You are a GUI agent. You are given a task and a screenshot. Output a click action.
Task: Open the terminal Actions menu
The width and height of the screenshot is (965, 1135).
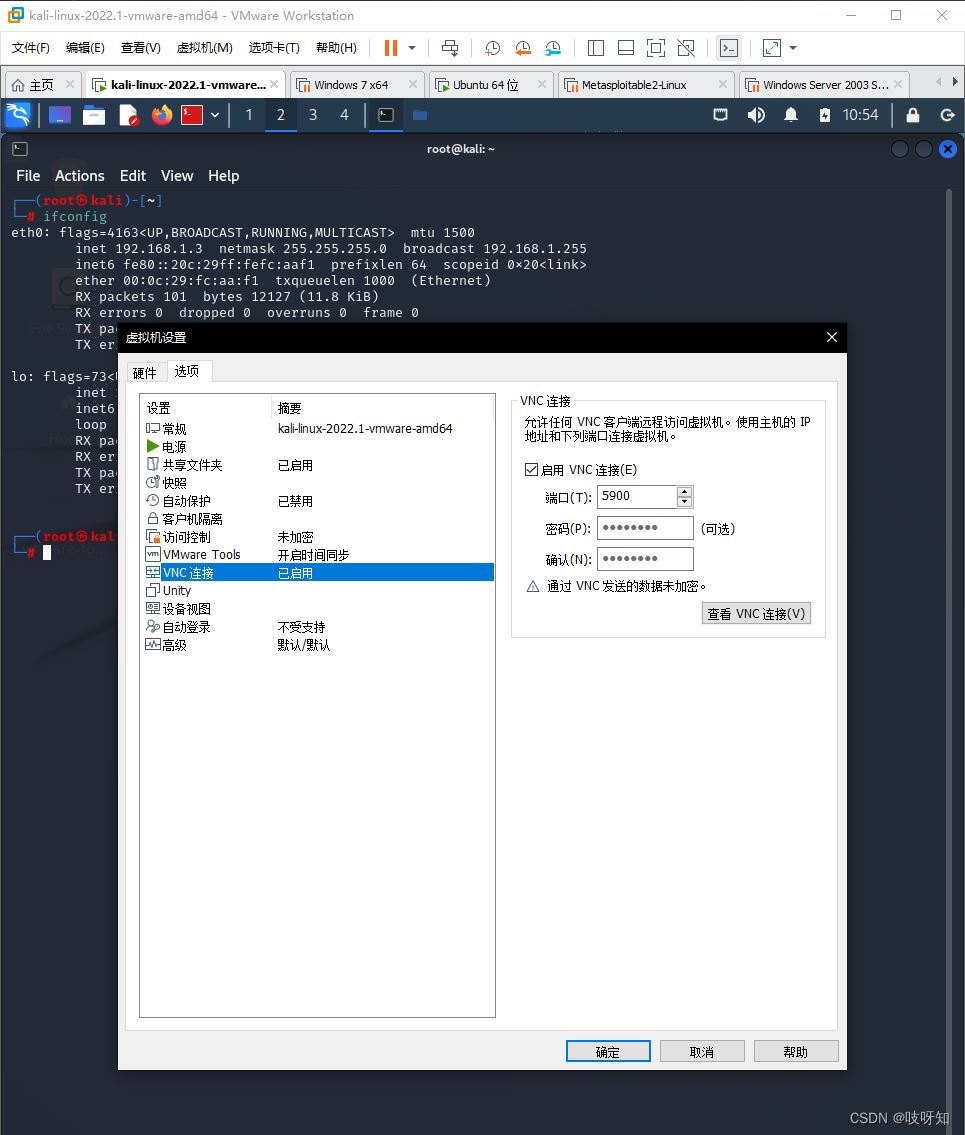tap(80, 176)
